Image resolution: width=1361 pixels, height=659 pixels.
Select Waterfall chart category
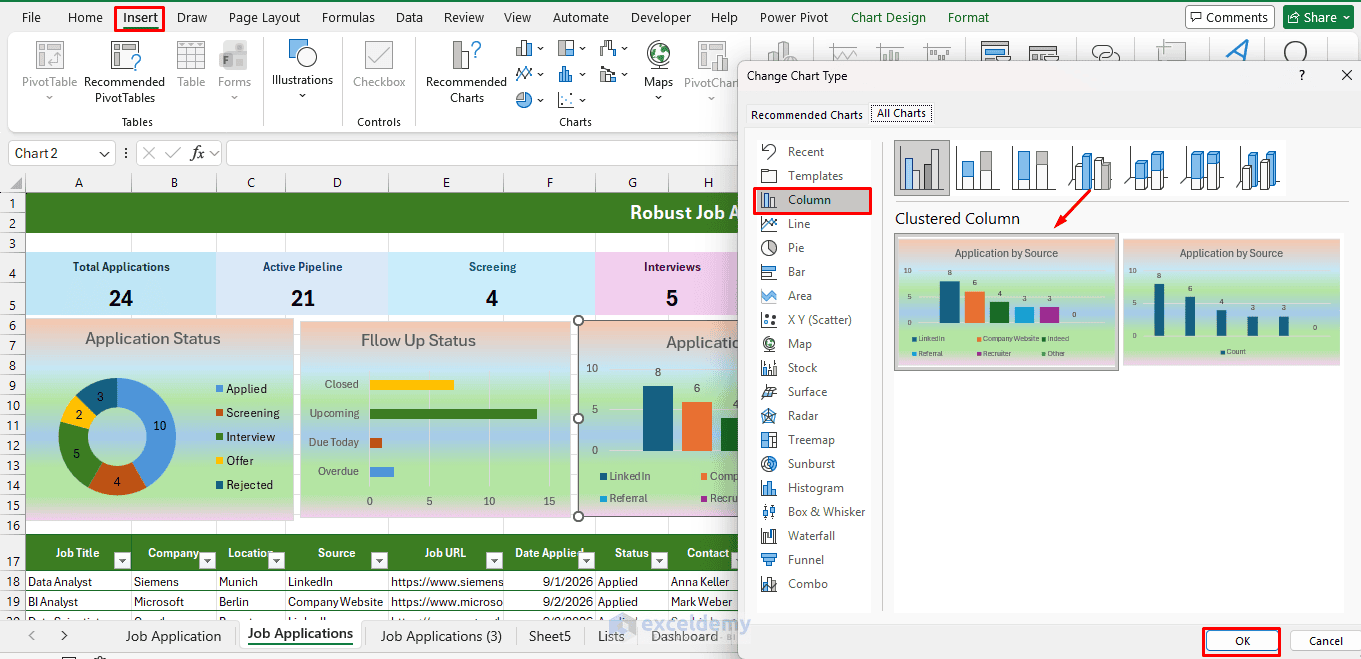[x=813, y=536]
